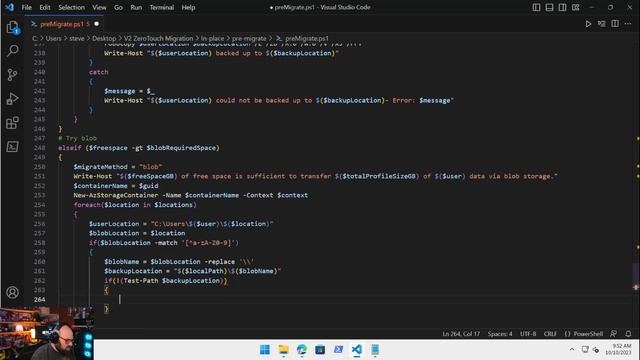
Task: Open the Explorer view in activity bar
Action: [13, 27]
